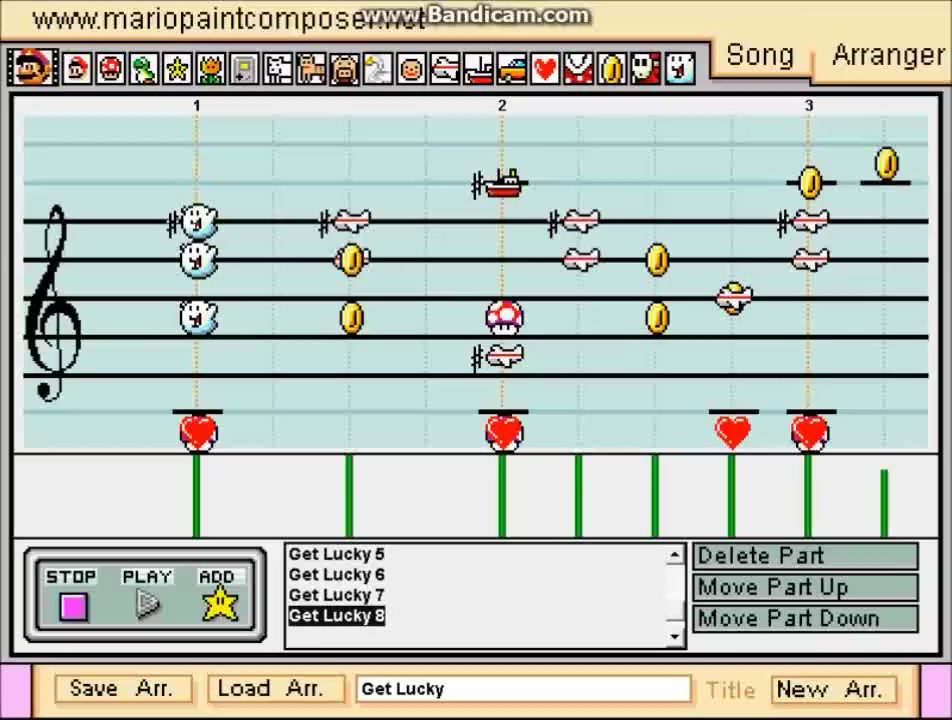Click the Move Part Up button

806,588
